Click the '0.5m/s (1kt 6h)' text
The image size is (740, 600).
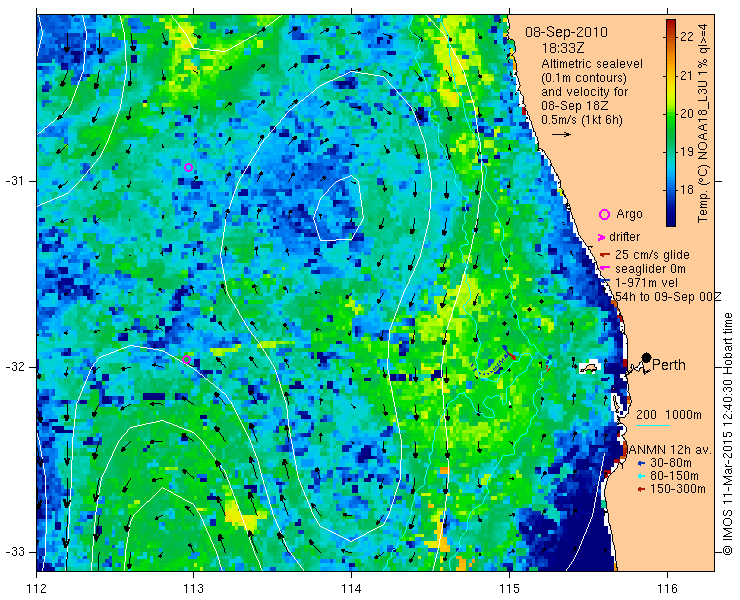(581, 120)
